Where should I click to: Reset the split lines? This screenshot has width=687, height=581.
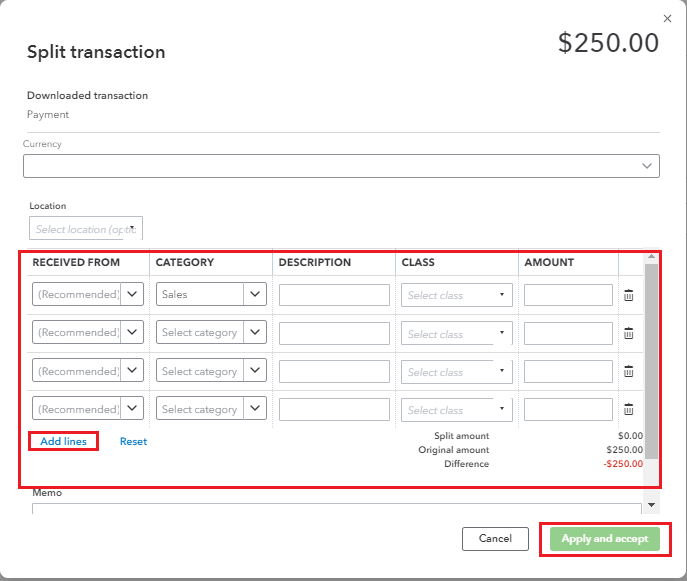(133, 441)
